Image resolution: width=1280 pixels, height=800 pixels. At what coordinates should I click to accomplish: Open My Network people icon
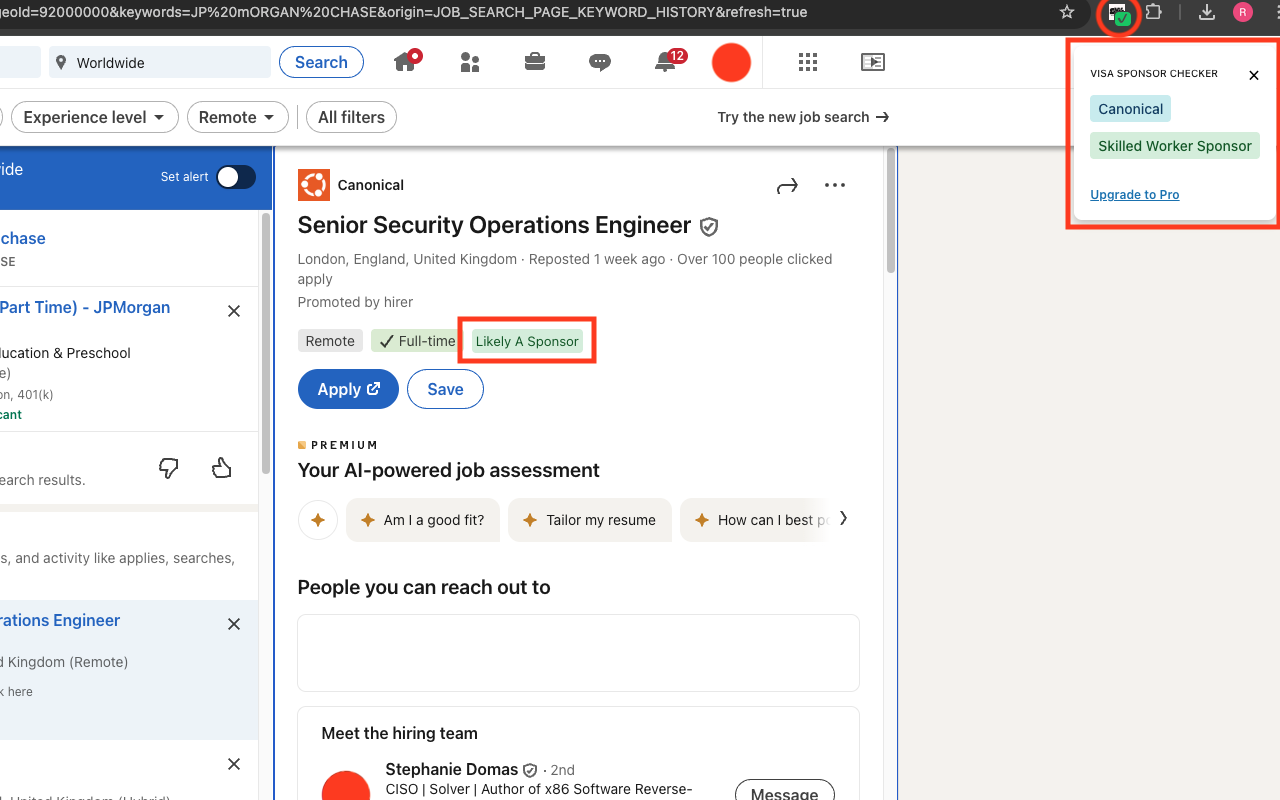tap(470, 62)
